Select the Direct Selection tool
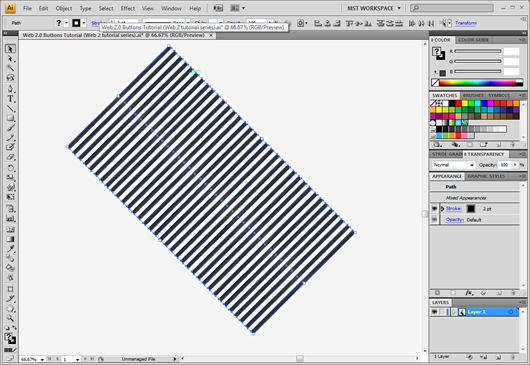 coord(10,59)
